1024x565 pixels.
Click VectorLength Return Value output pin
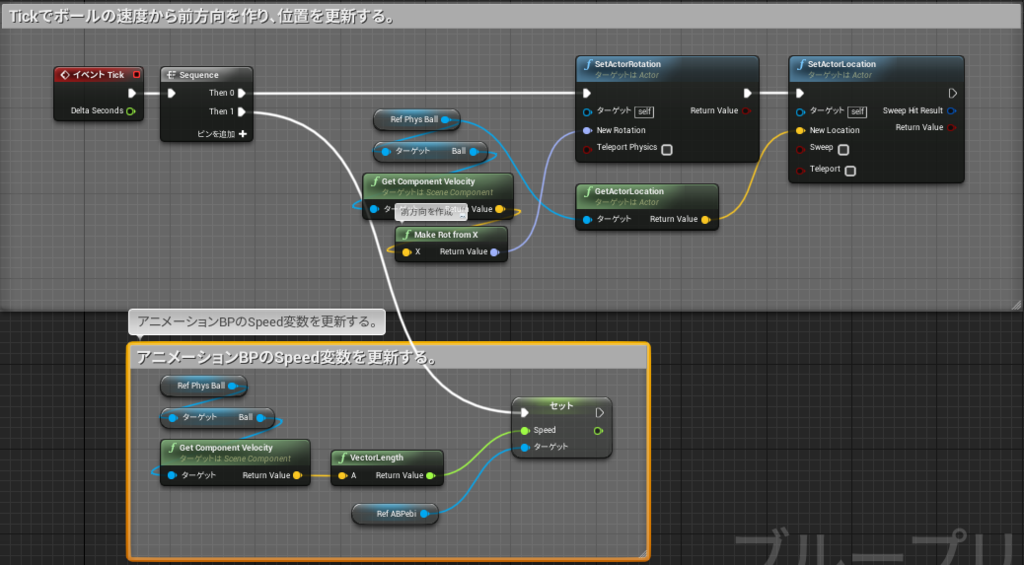430,476
